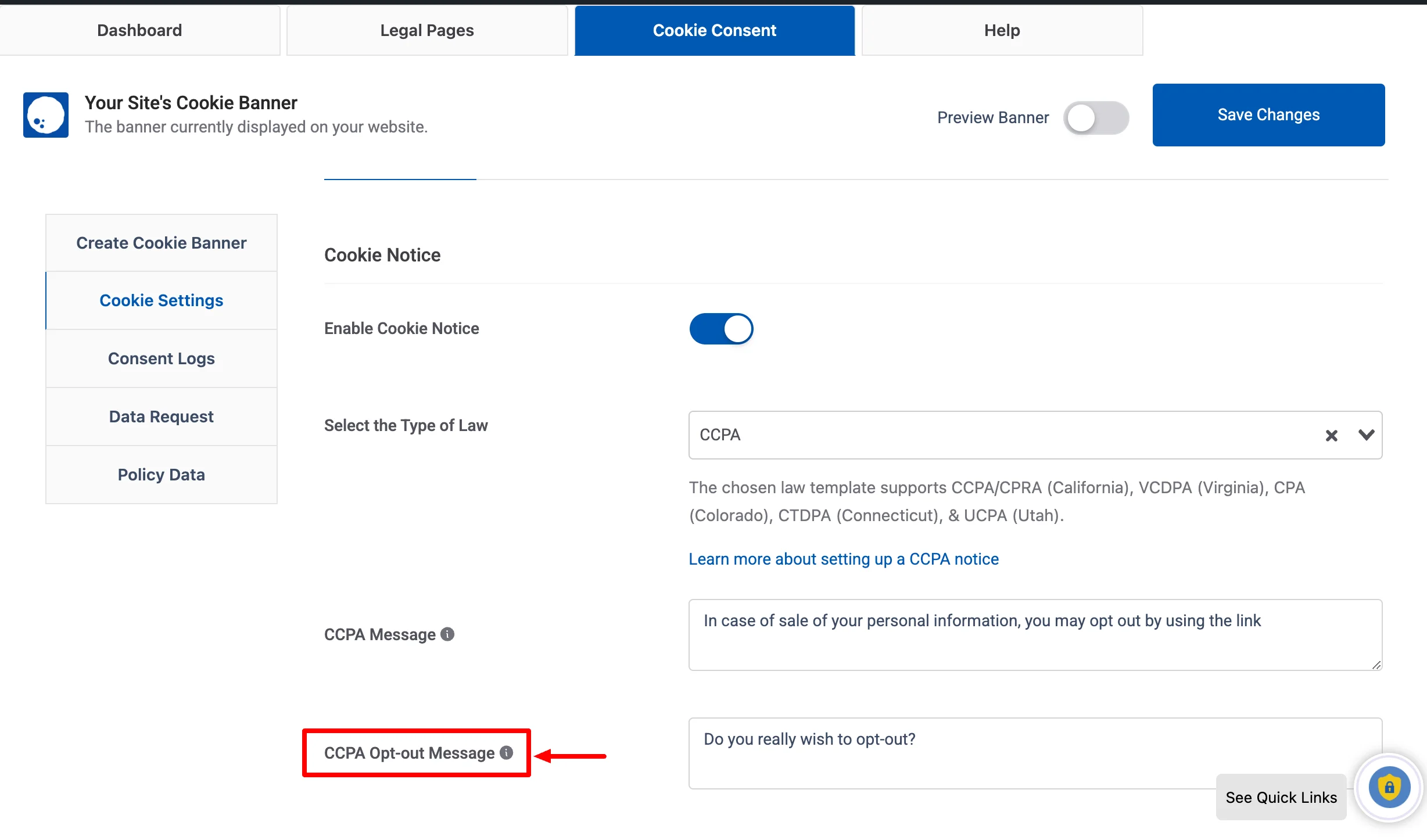1427x840 pixels.
Task: Clear the CCPA selection using the X icon
Action: 1332,435
